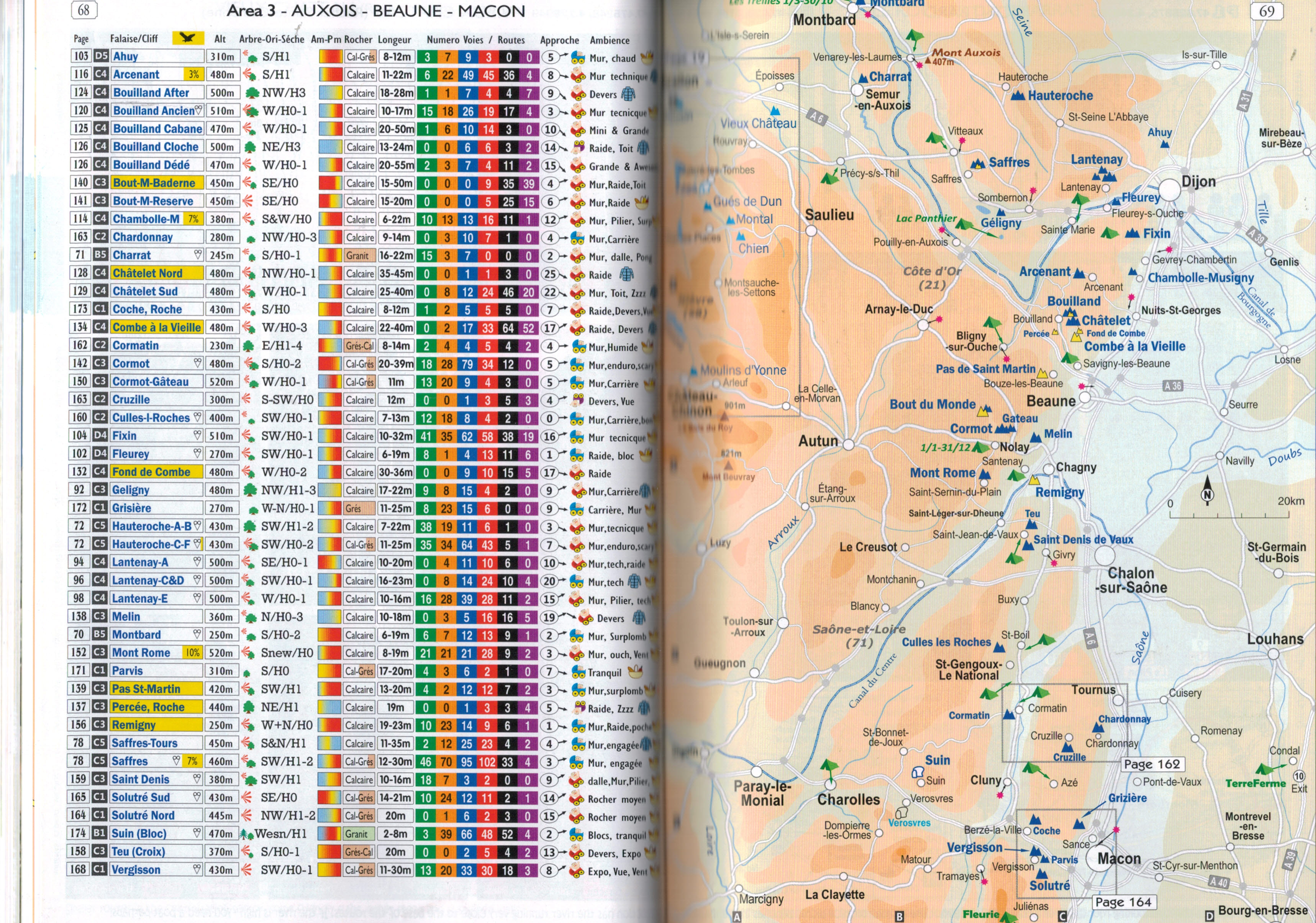Click the Mont Auxois 407m summit triangle
Viewport: 1316px width, 923px height.
tap(928, 60)
